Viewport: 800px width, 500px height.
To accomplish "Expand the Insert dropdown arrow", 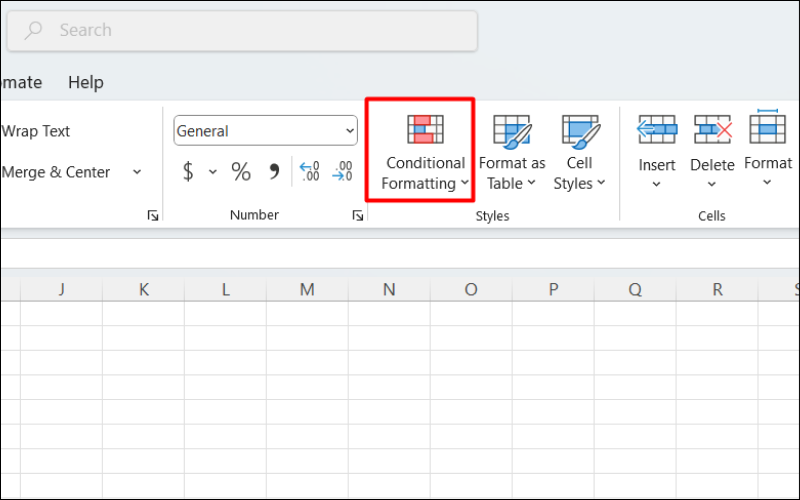I will pos(657,184).
